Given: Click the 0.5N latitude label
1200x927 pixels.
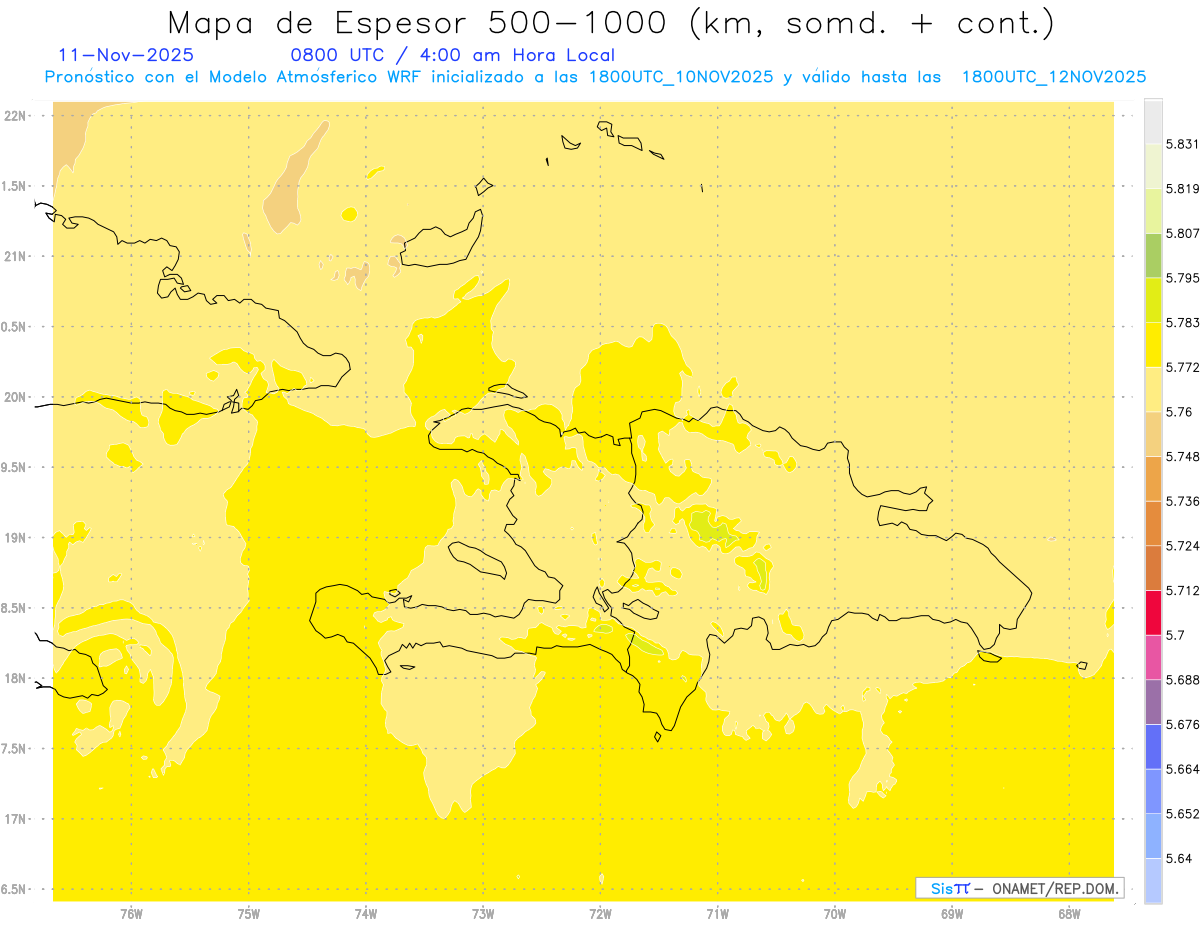Looking at the screenshot, I should [15, 327].
